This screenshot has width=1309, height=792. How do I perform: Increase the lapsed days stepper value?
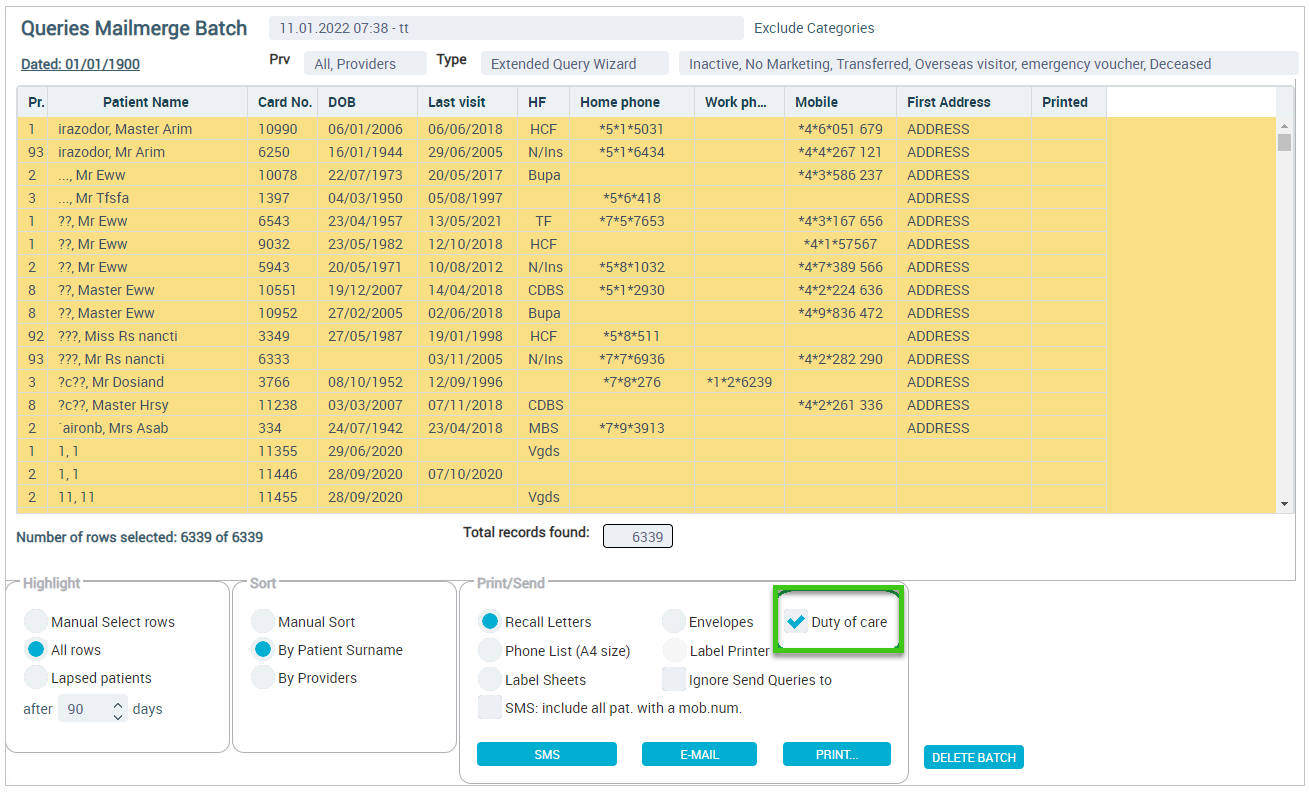point(118,703)
